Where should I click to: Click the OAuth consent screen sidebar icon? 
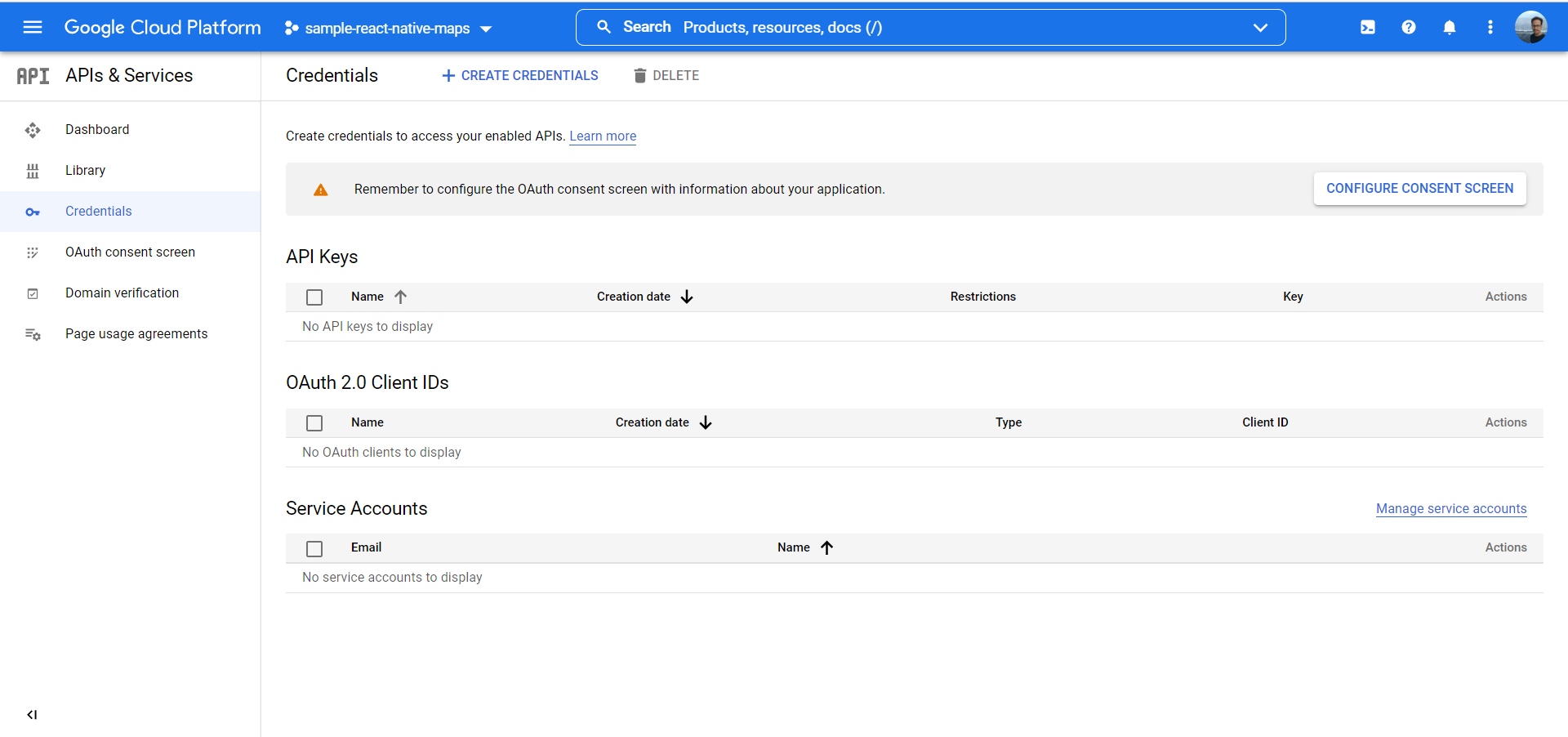click(x=33, y=252)
